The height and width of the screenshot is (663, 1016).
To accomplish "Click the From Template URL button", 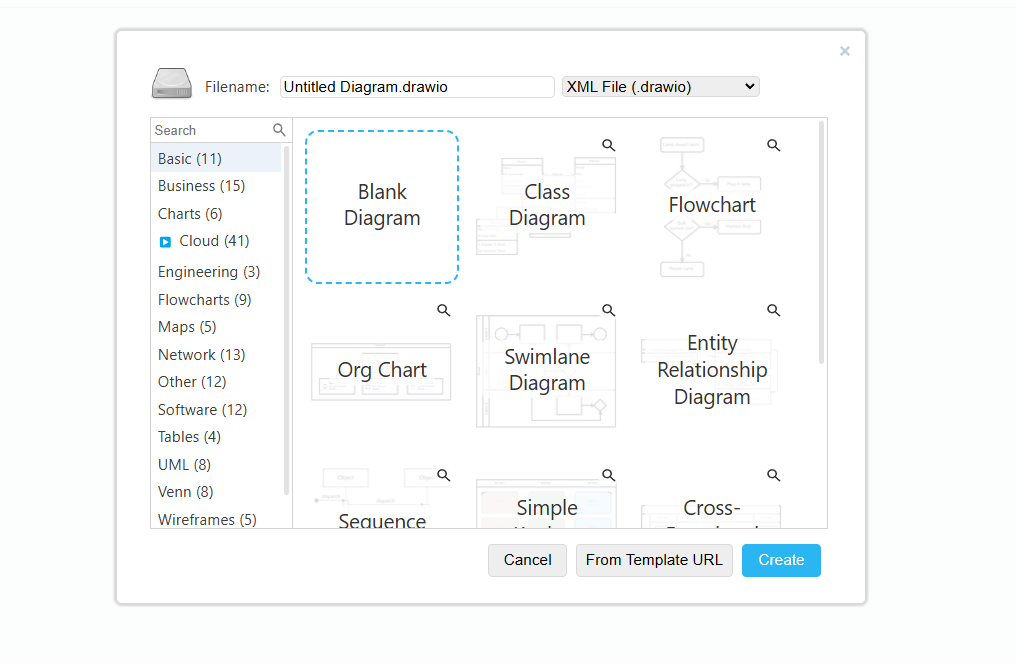I will pos(654,560).
